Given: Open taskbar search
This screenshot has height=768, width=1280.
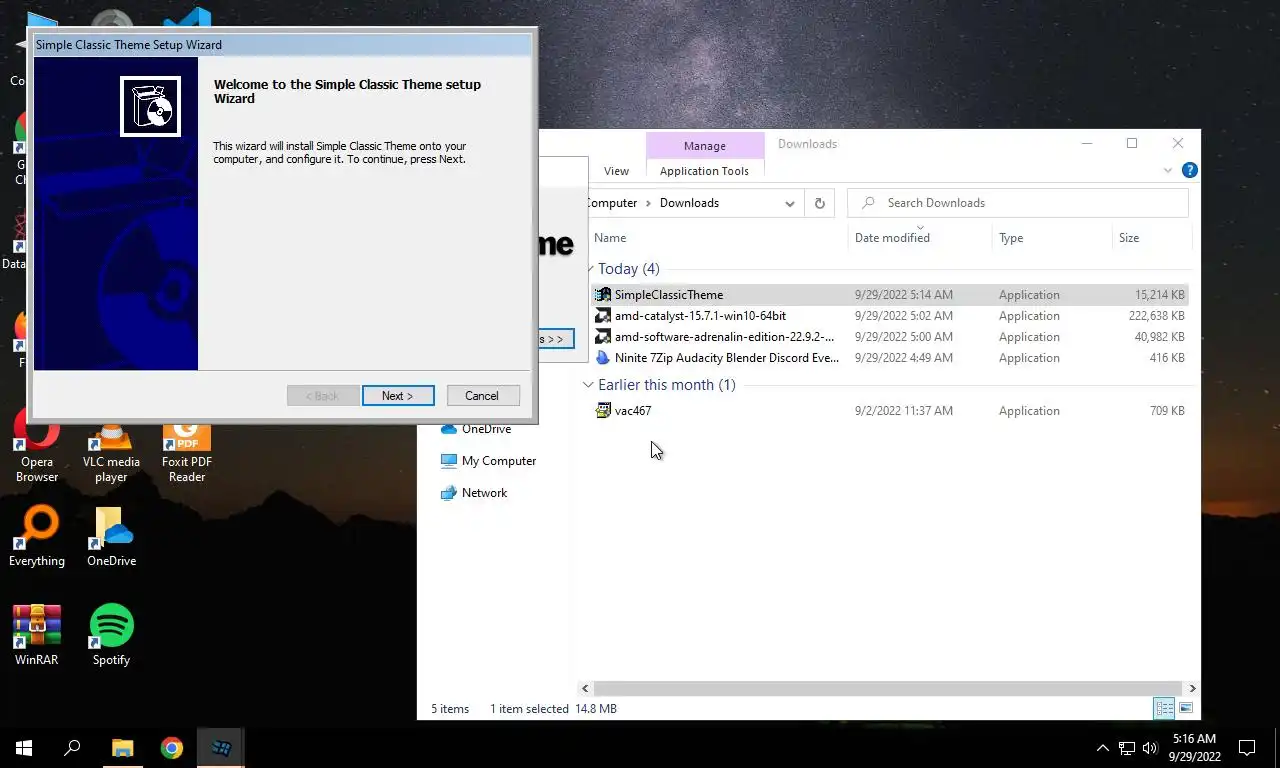Looking at the screenshot, I should 72,747.
